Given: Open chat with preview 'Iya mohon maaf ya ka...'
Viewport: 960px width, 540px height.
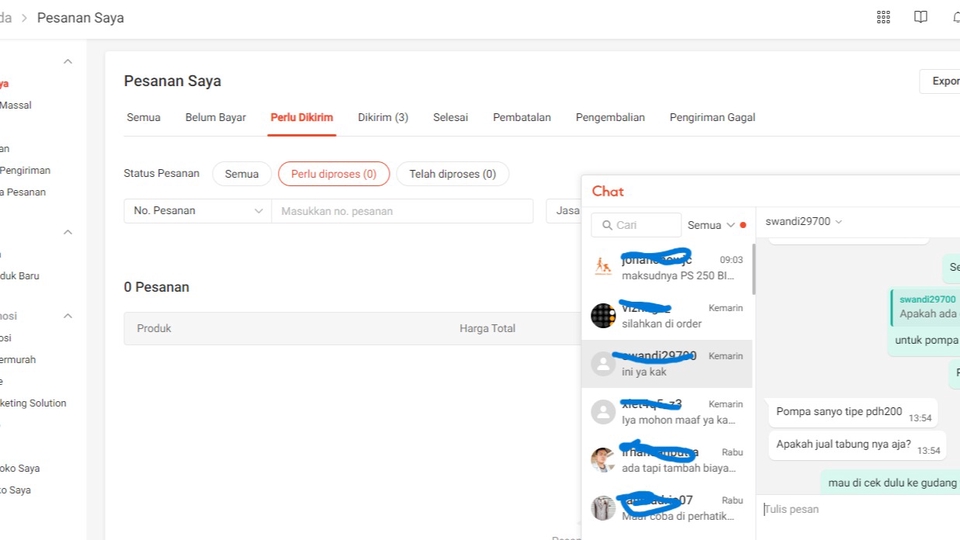Looking at the screenshot, I should (667, 412).
